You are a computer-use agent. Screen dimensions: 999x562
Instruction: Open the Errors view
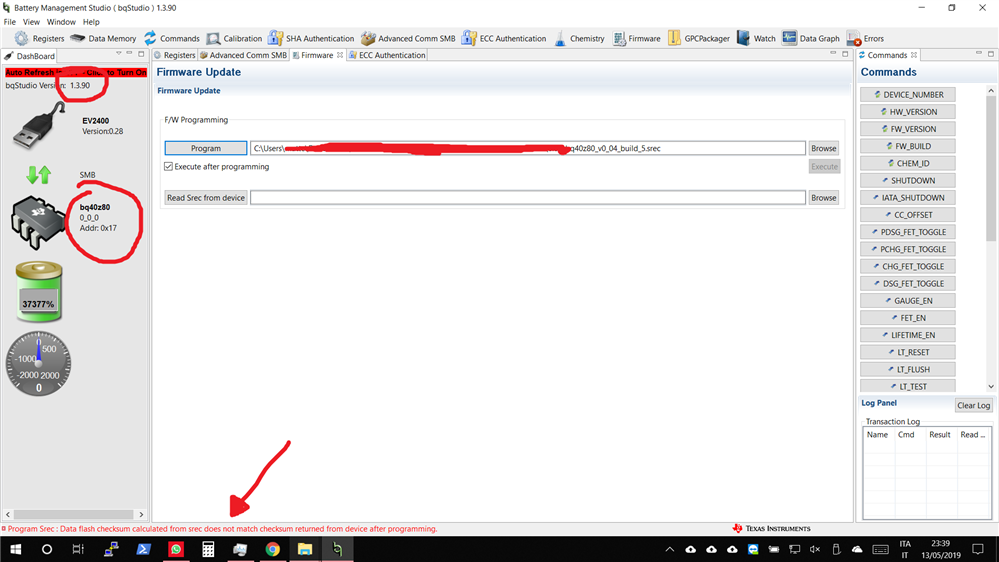(x=865, y=38)
